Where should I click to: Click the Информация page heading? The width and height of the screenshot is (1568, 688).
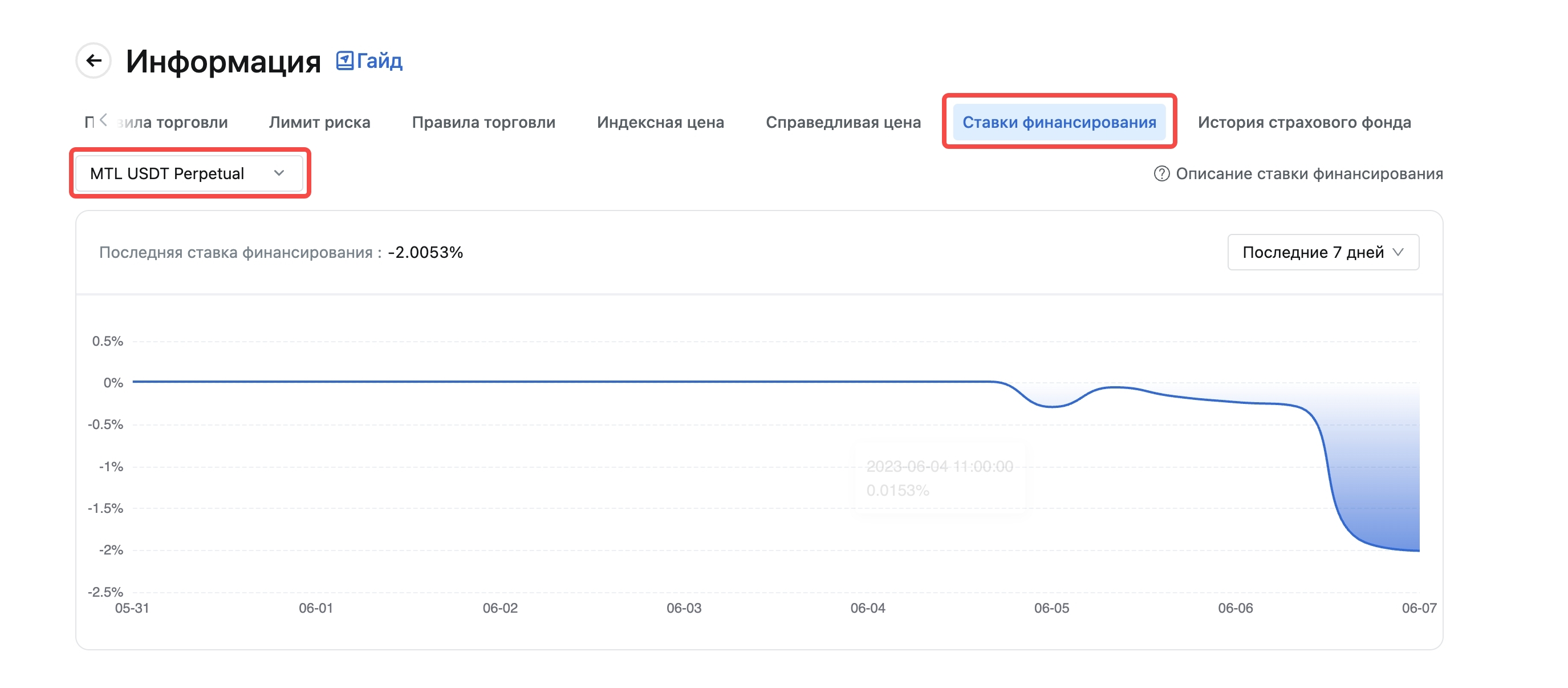223,62
